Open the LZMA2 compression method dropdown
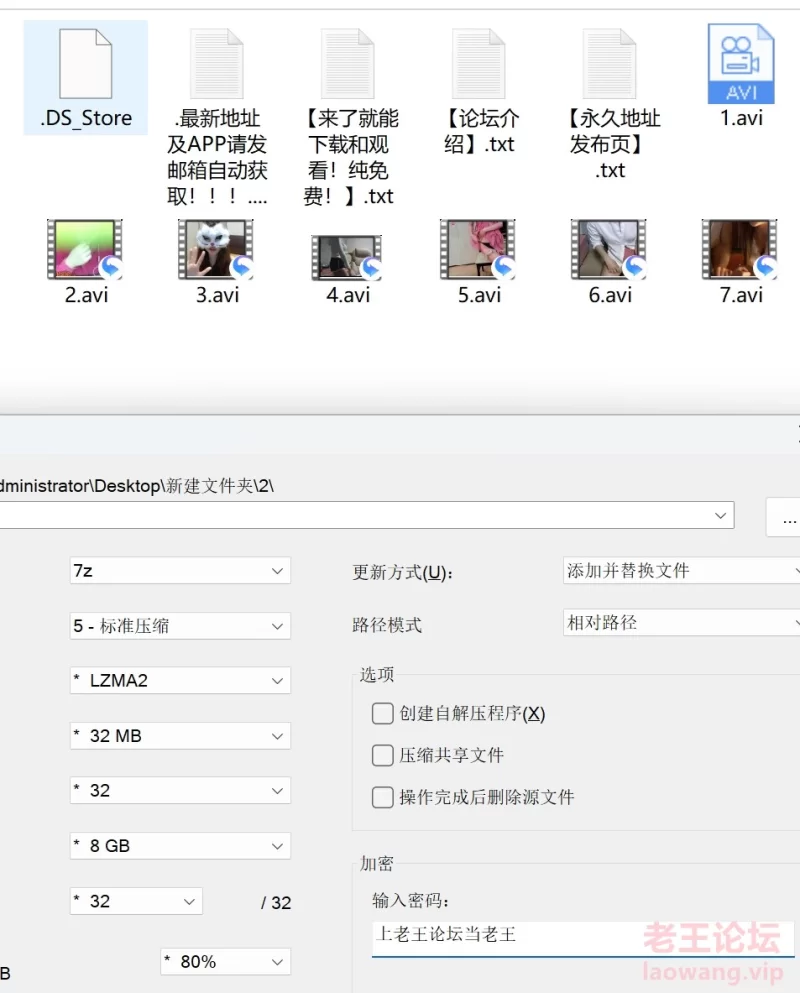The width and height of the screenshot is (800, 993). (x=180, y=680)
